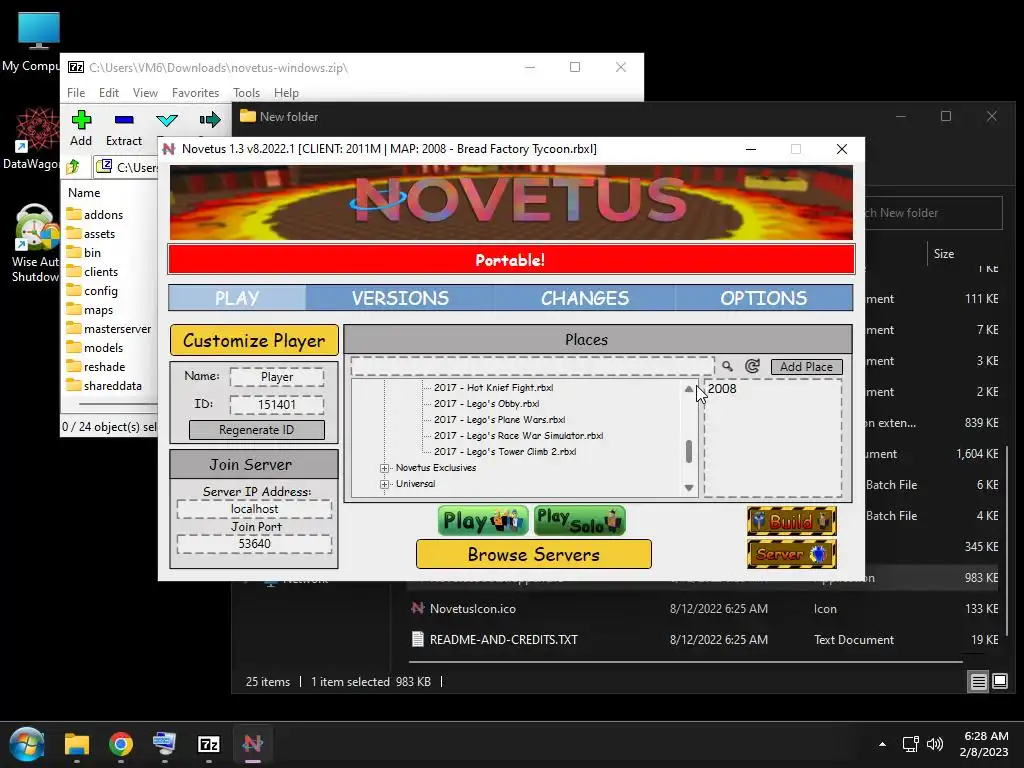This screenshot has width=1024, height=768.
Task: Open the Help menu in 7-Zip
Action: pyautogui.click(x=286, y=93)
